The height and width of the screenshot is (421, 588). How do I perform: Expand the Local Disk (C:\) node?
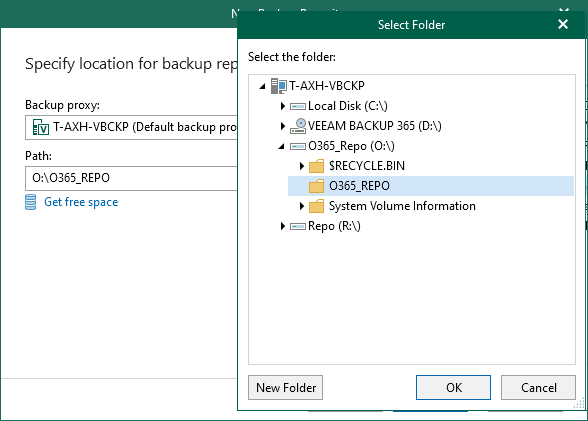pos(283,106)
